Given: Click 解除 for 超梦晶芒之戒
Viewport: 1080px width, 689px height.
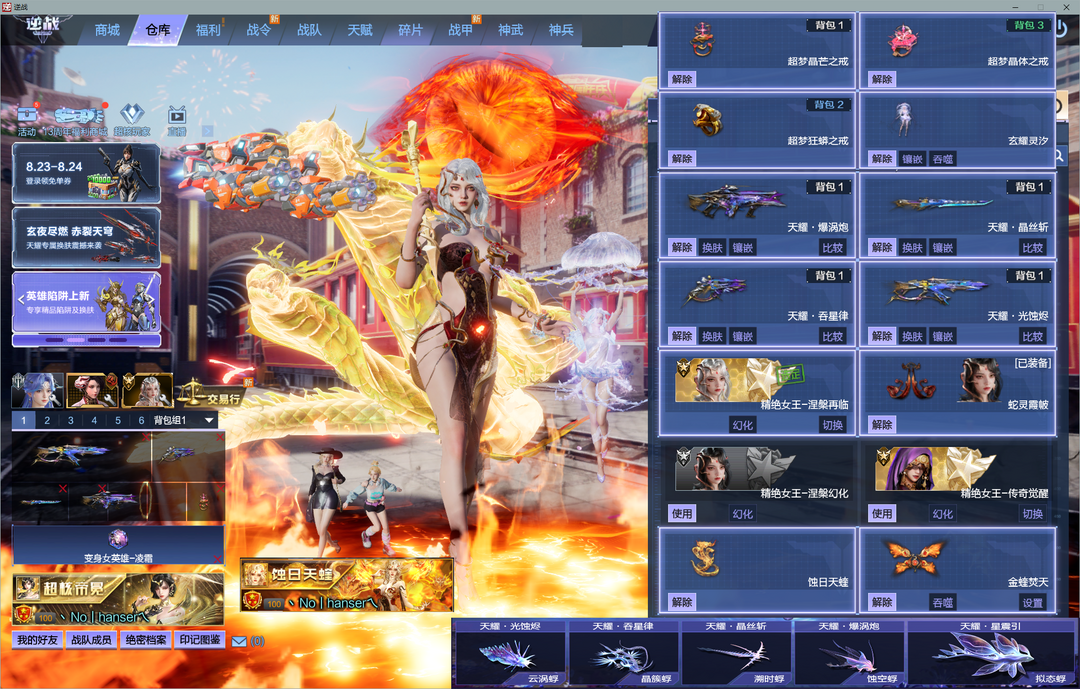Looking at the screenshot, I should (x=682, y=79).
